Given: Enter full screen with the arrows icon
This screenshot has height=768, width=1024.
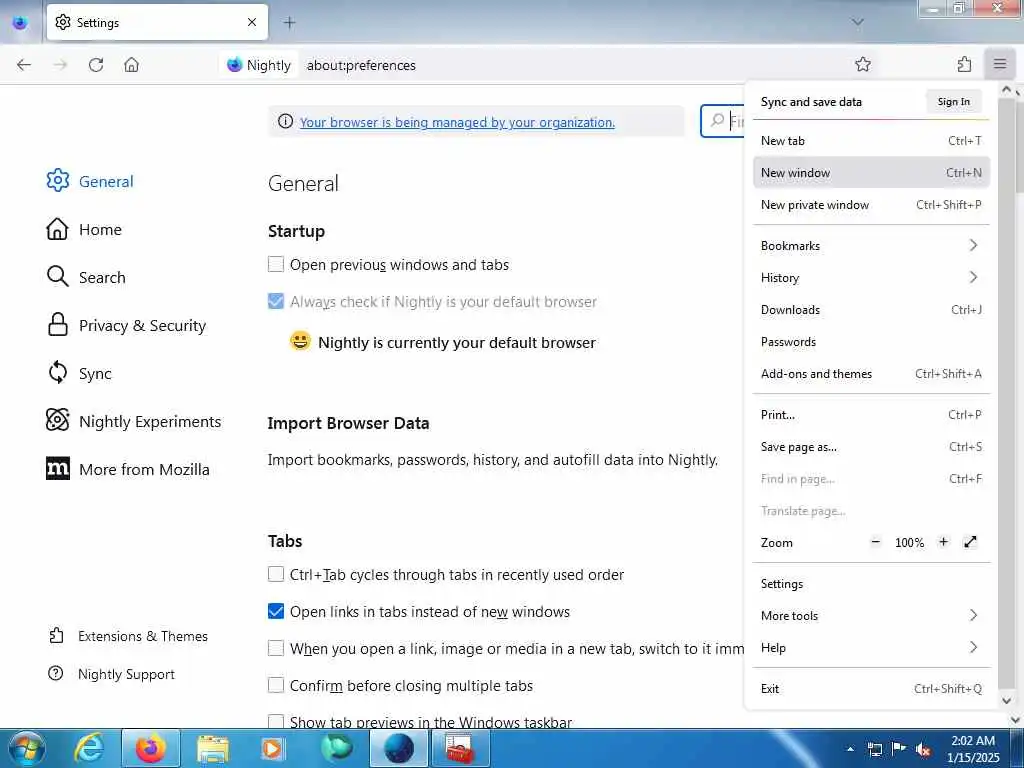Looking at the screenshot, I should [x=970, y=542].
